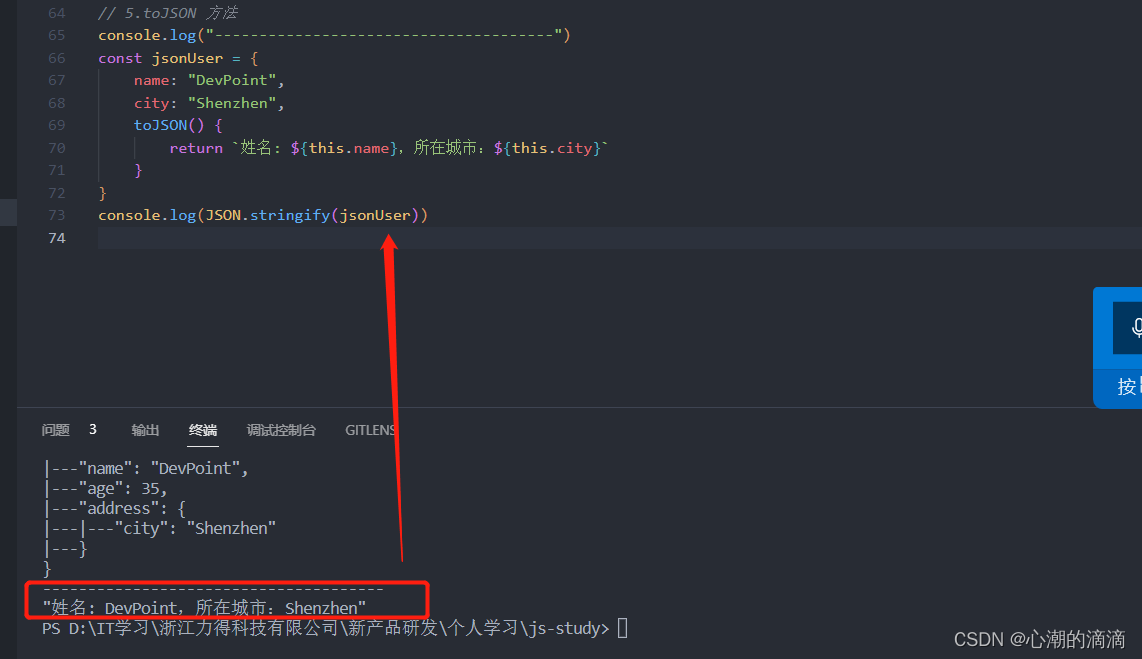1142x659 pixels.
Task: Select the 终端 terminal tab
Action: pos(202,430)
